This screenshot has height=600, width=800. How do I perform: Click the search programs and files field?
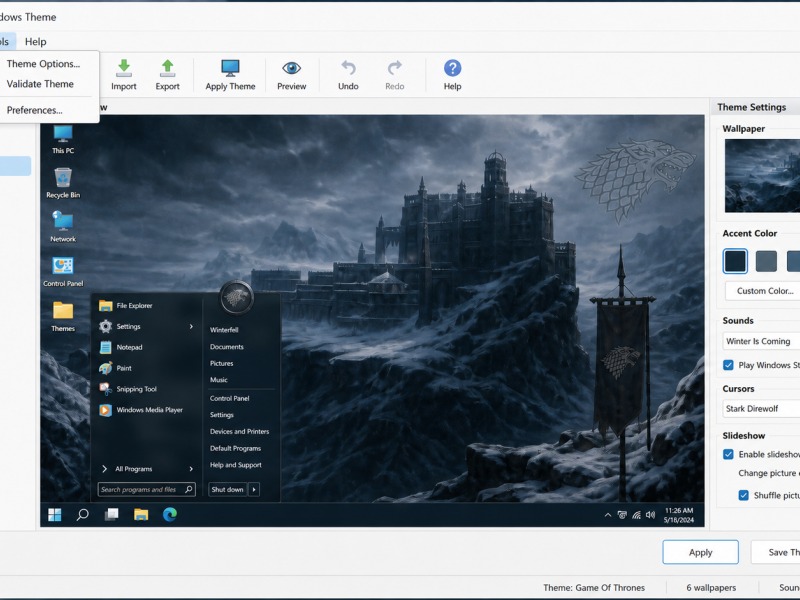click(x=146, y=489)
